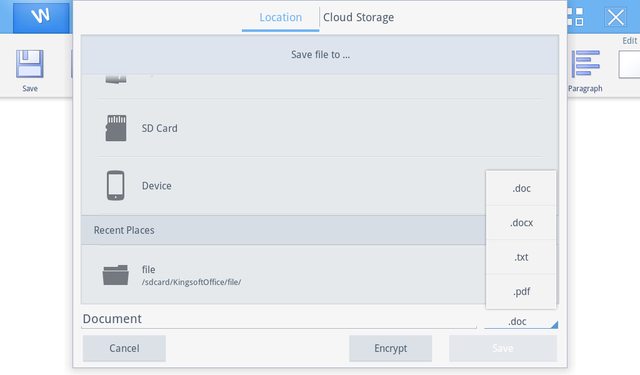
Task: Click the dimmed Save button in dialog
Action: [x=503, y=348]
